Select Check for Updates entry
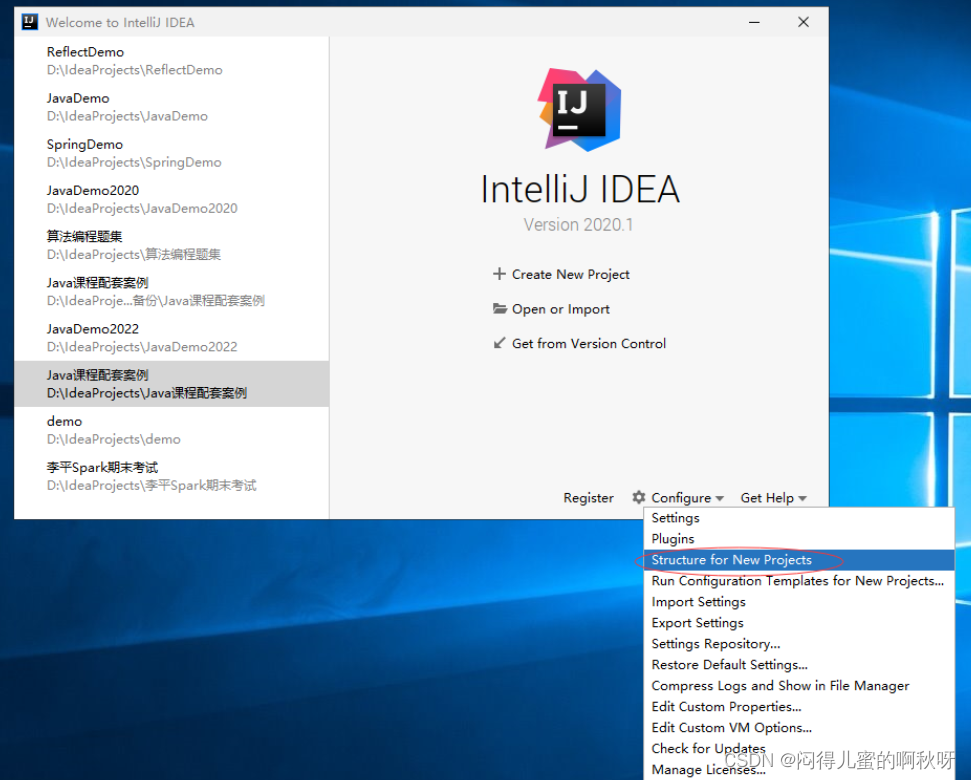971x780 pixels. pyautogui.click(x=799, y=749)
